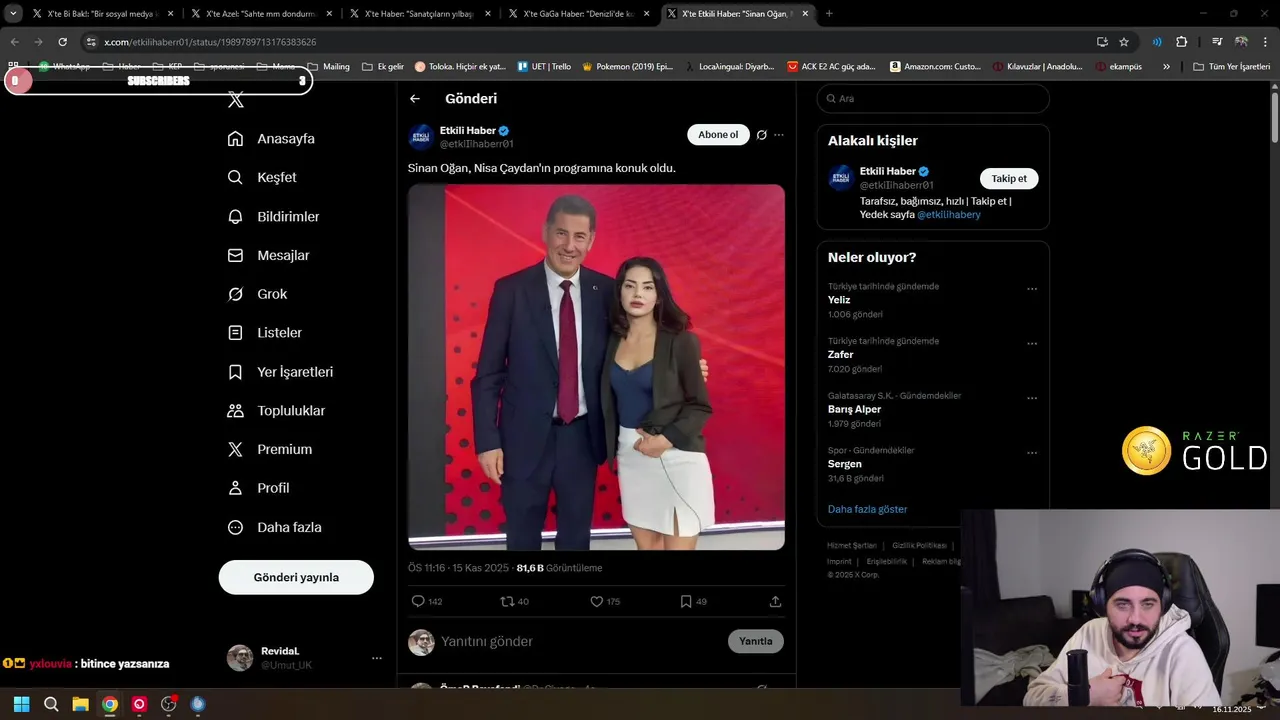Switch to the X'te Haber Sanatçıların tab
The width and height of the screenshot is (1280, 720).
419,14
